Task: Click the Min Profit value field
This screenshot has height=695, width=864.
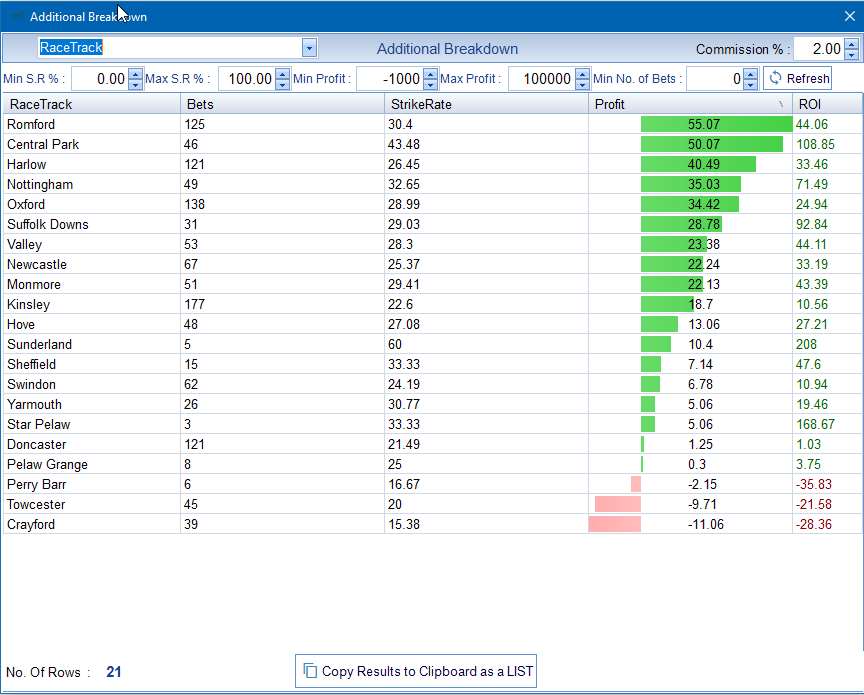Action: point(390,79)
